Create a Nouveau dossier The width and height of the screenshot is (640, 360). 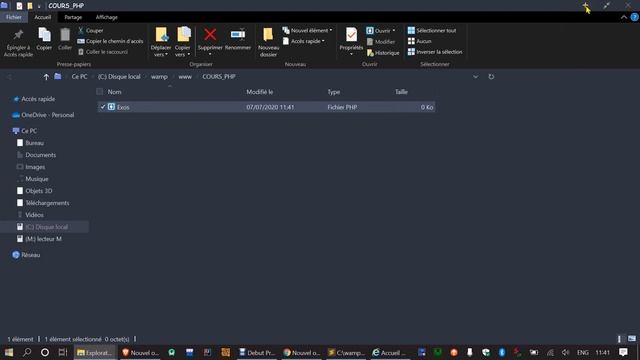pyautogui.click(x=268, y=42)
